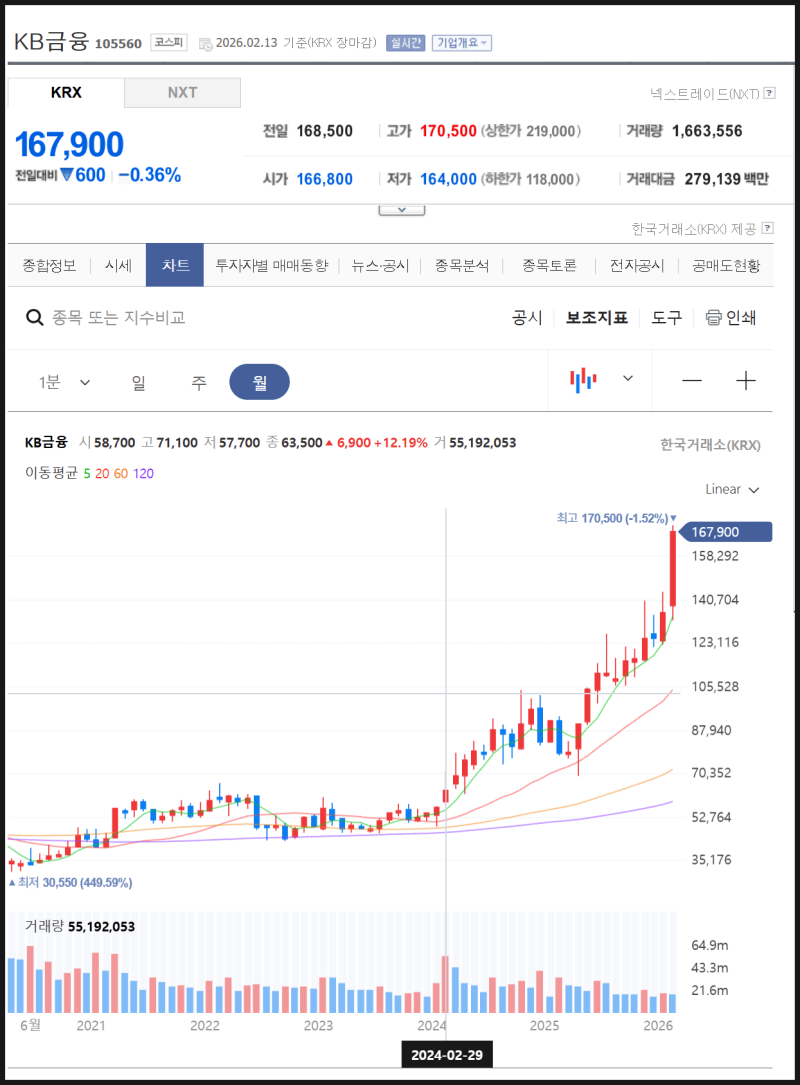Open the 공매도현황 tab
Screen dimensions: 800x1085
tap(726, 266)
